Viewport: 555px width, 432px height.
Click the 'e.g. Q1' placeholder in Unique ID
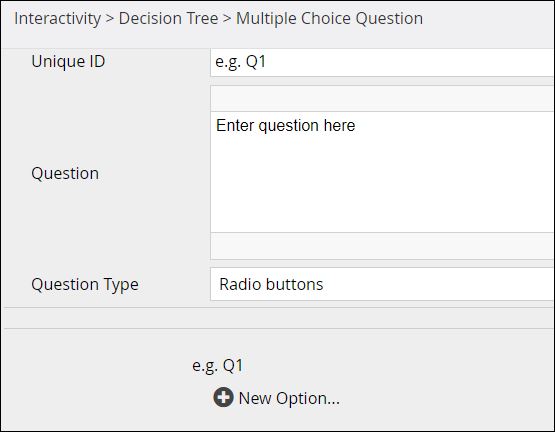(241, 62)
